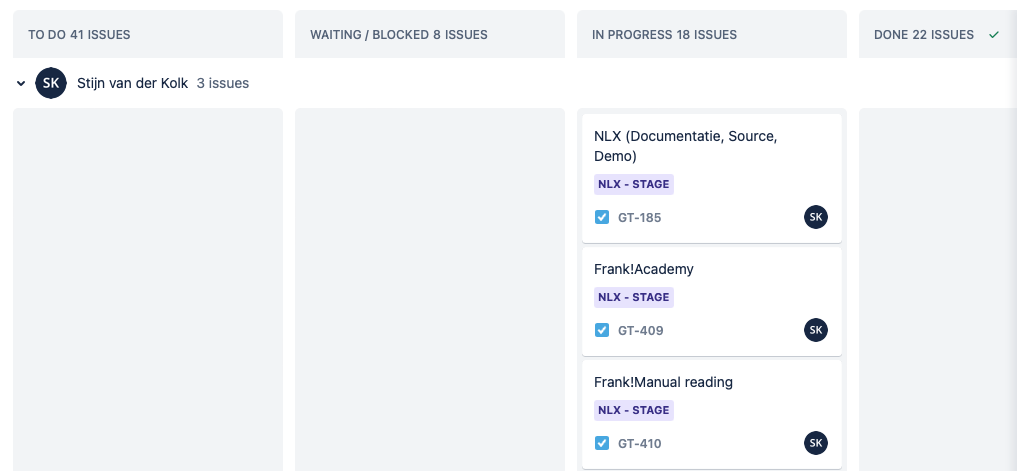This screenshot has width=1020, height=471.
Task: Open issue key GT-185
Action: [x=640, y=217]
